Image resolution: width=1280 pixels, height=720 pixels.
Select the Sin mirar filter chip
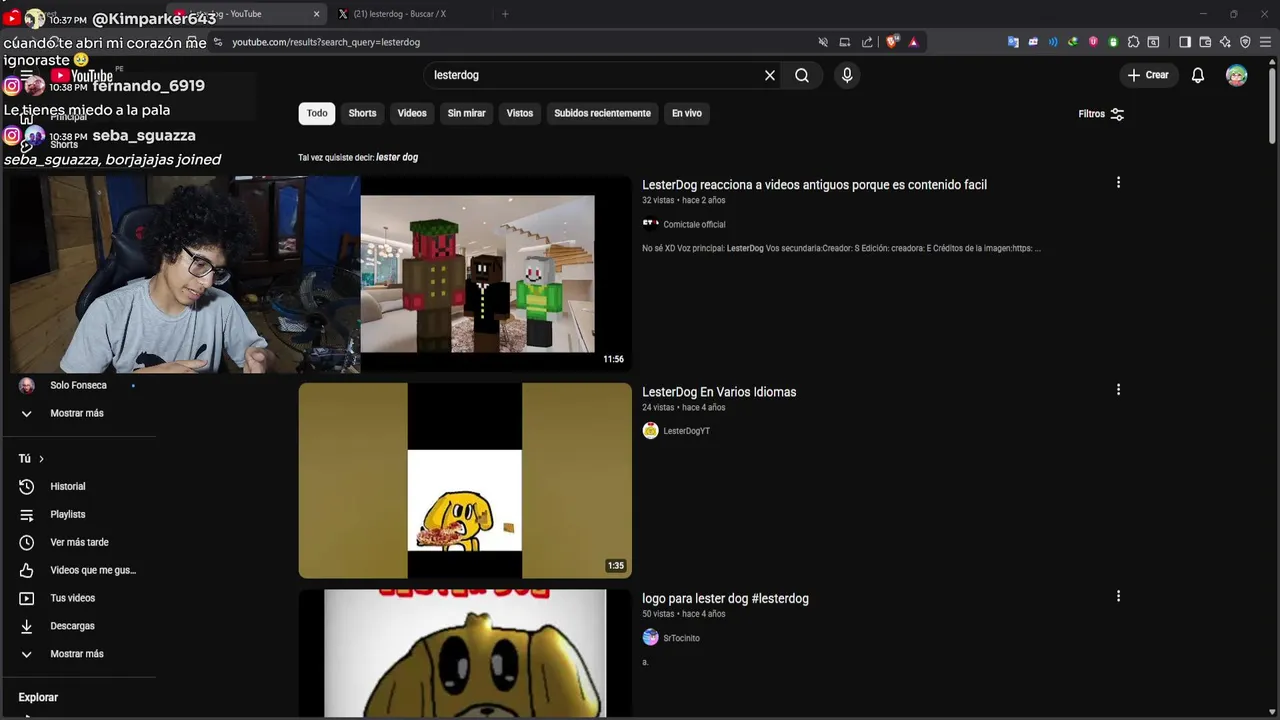point(466,113)
